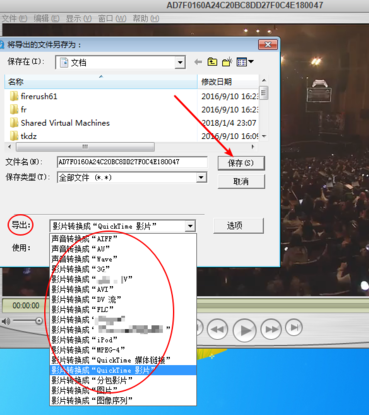Choose 影片转换成 "图片" export option
369x415 pixels.
pyautogui.click(x=123, y=390)
